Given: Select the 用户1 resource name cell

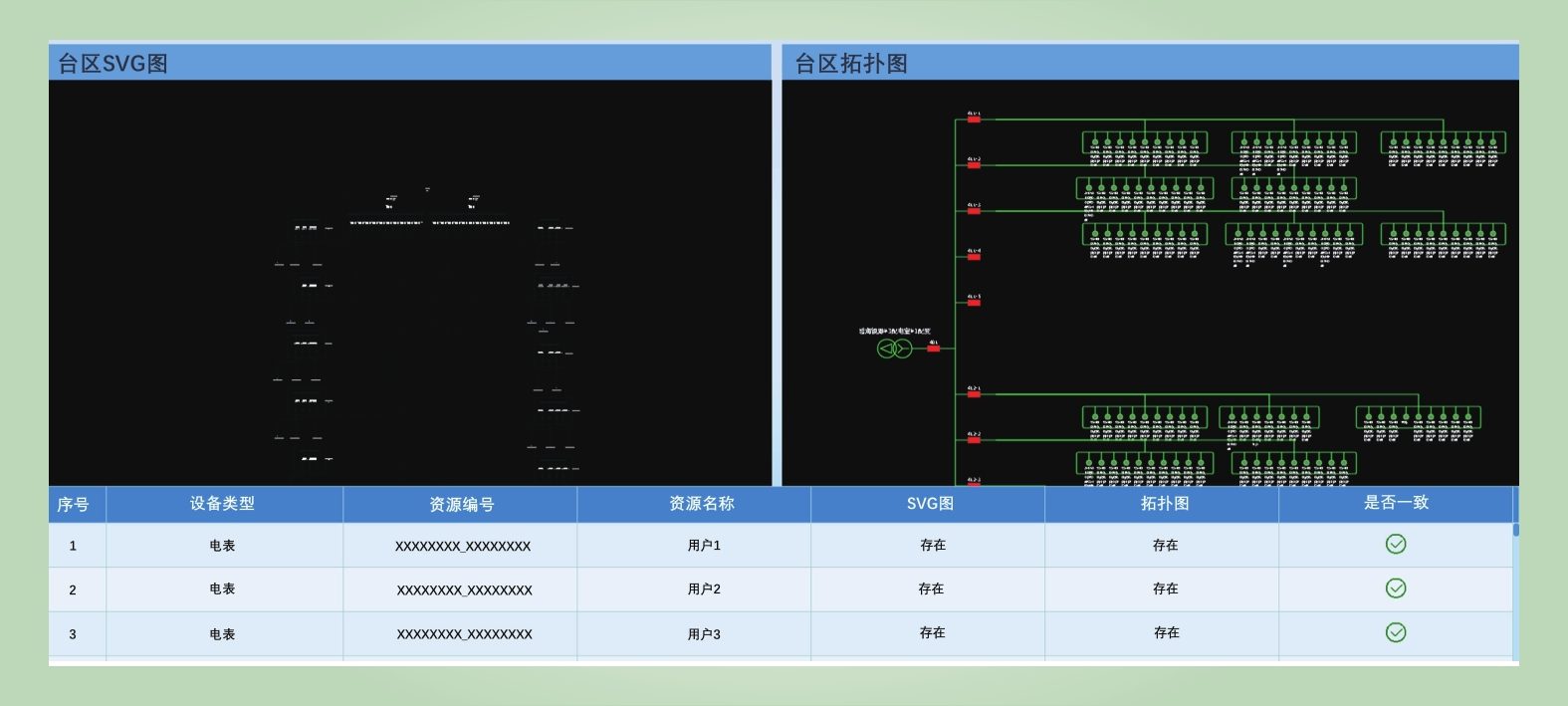Looking at the screenshot, I should point(704,546).
